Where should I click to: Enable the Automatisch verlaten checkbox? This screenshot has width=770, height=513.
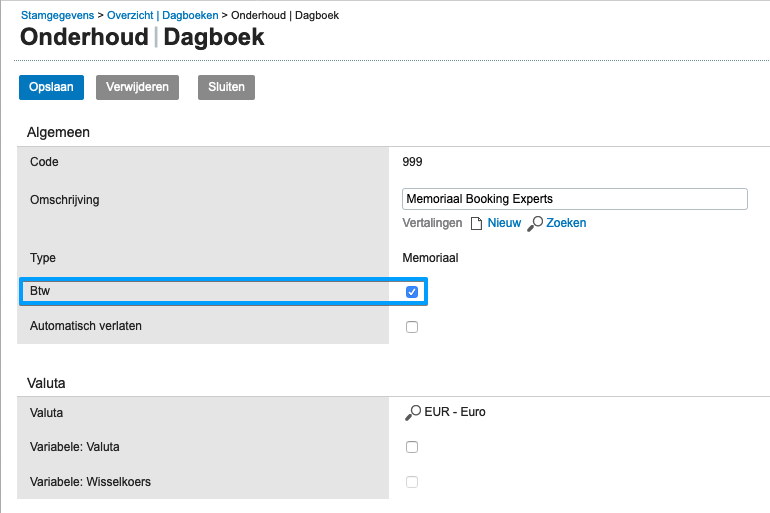coord(412,327)
